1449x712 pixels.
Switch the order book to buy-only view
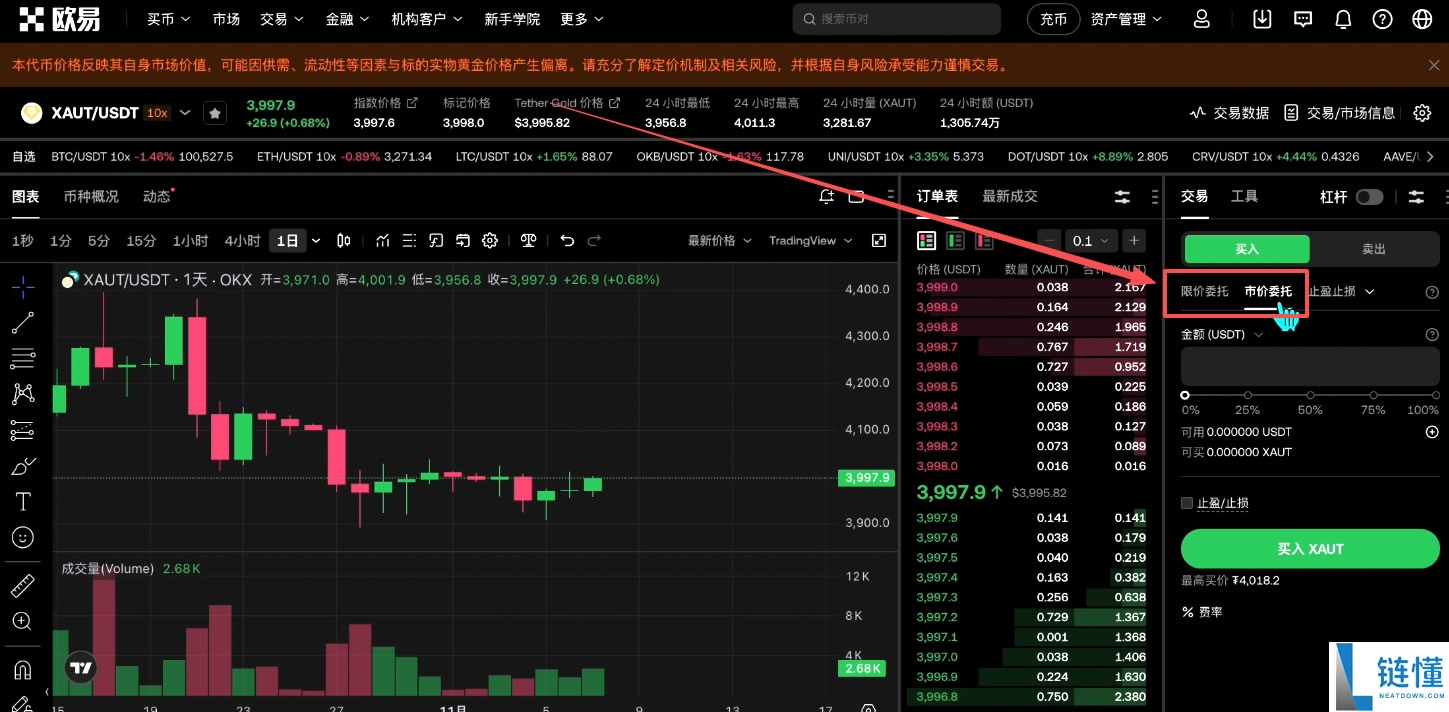(x=955, y=240)
